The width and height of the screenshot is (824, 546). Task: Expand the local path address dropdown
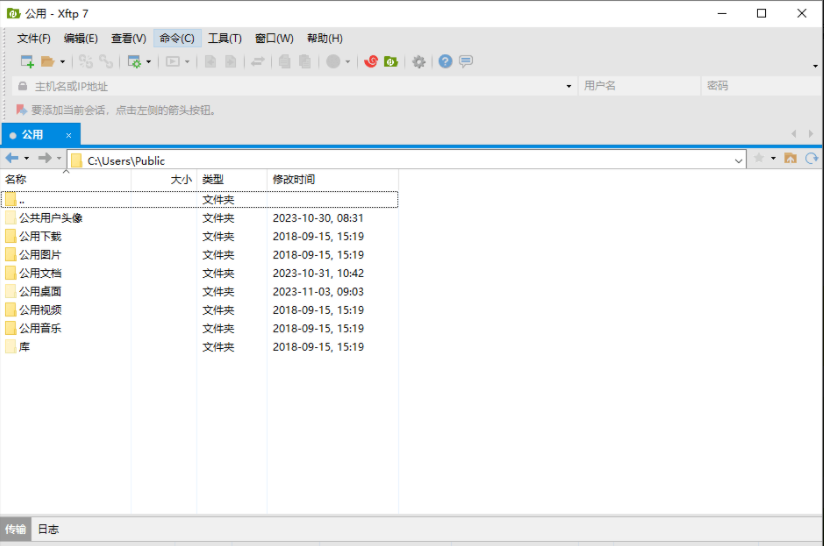point(739,160)
